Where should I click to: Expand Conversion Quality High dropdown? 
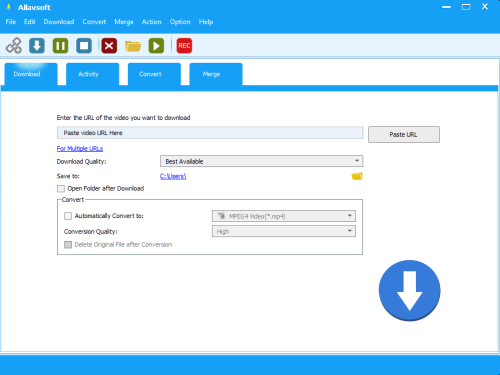point(284,231)
